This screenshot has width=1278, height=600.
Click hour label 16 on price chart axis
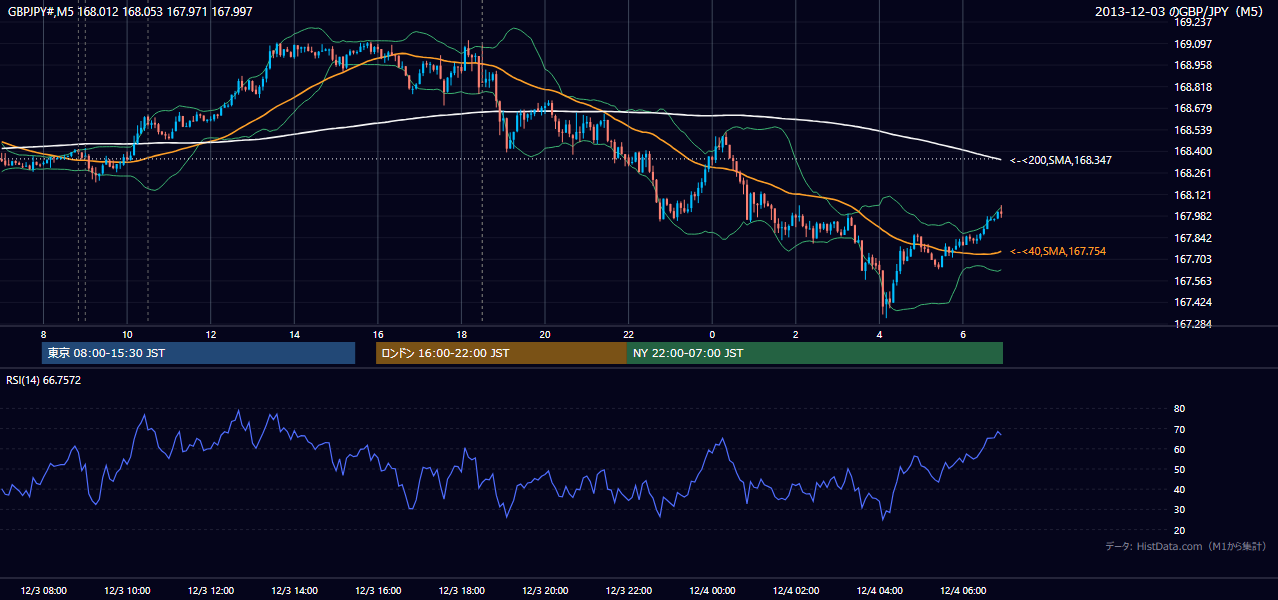pyautogui.click(x=378, y=334)
